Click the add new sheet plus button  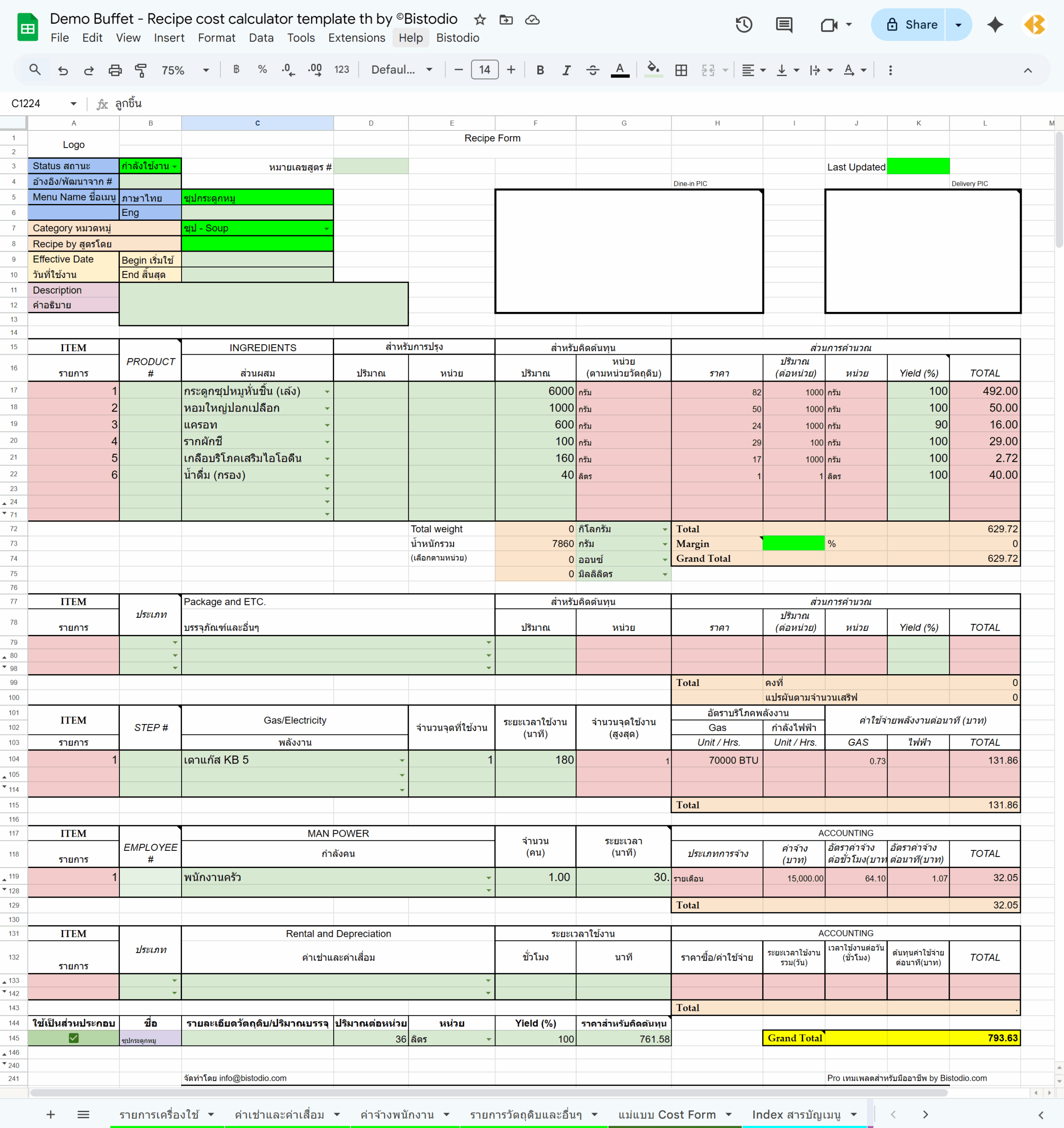click(x=51, y=1114)
